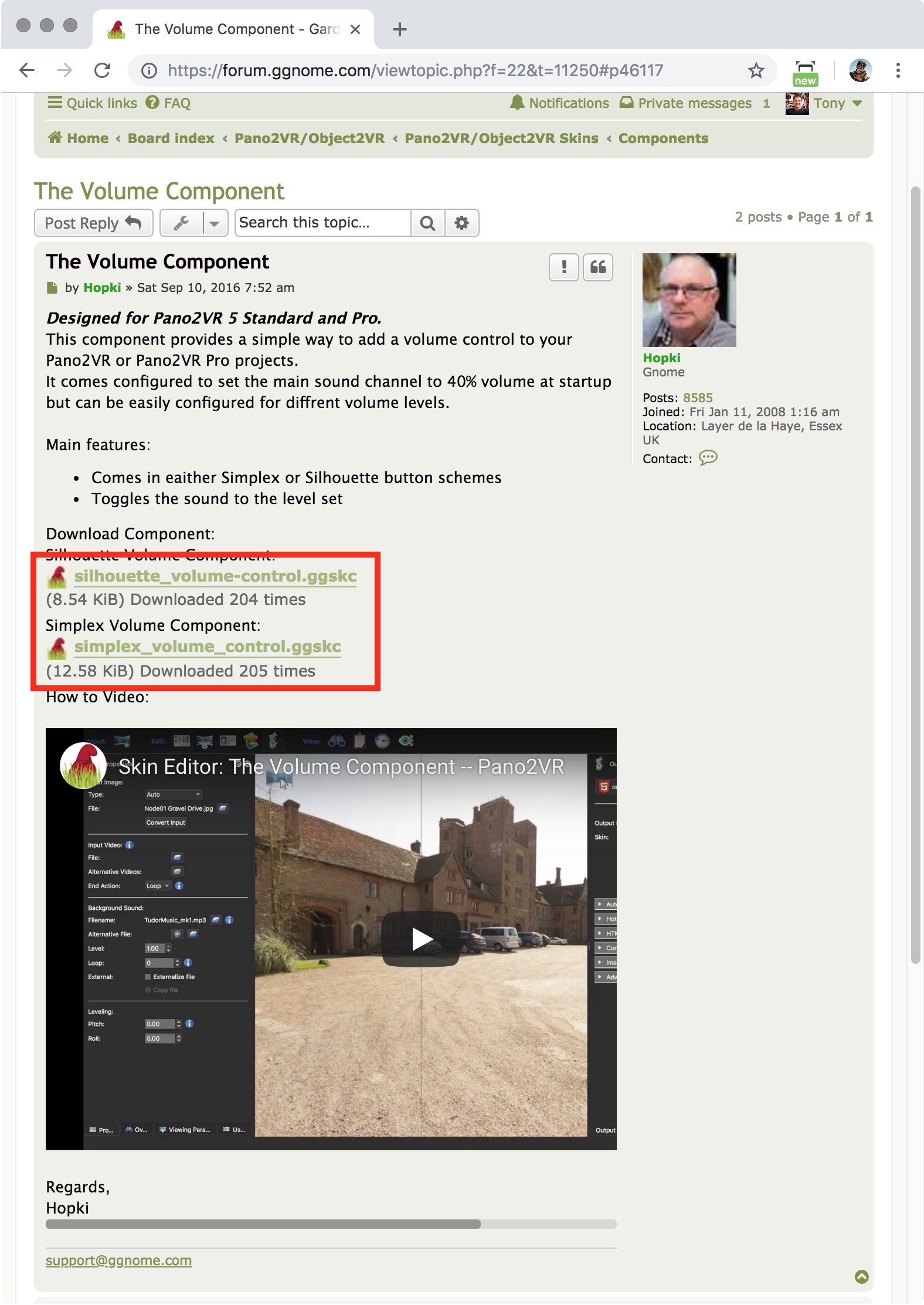Open Hopki profile name under avatar
This screenshot has width=924, height=1305.
click(661, 358)
